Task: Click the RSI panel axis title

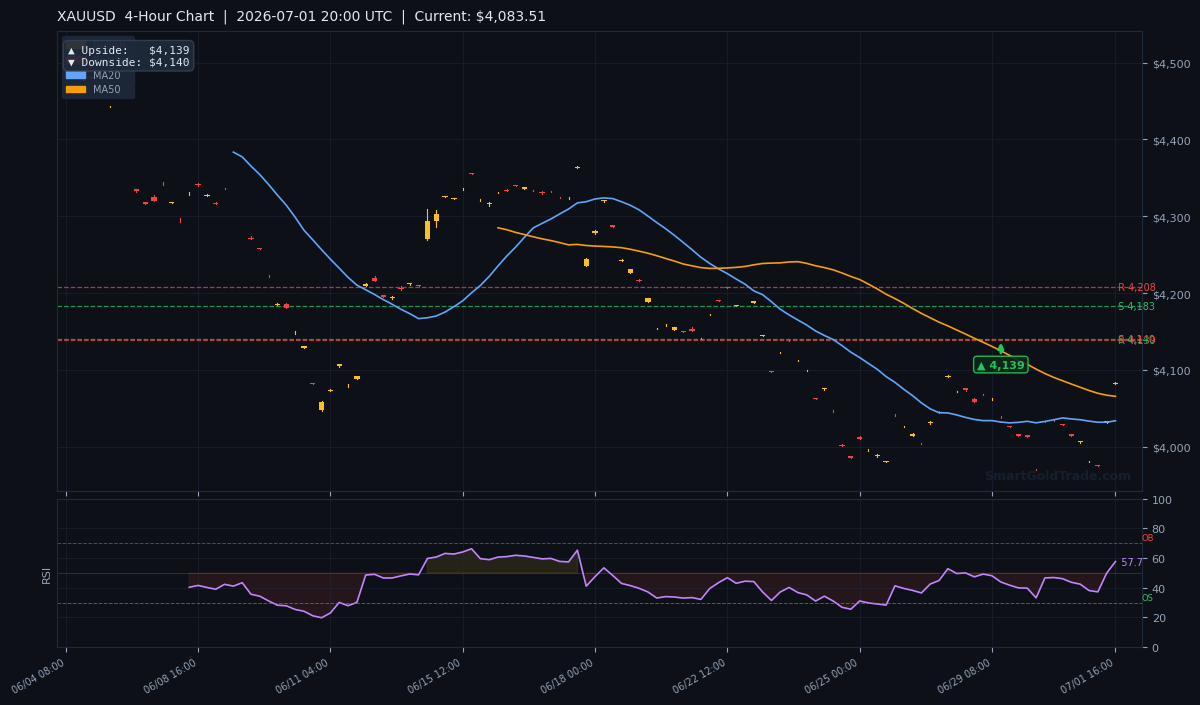Action: [46, 575]
